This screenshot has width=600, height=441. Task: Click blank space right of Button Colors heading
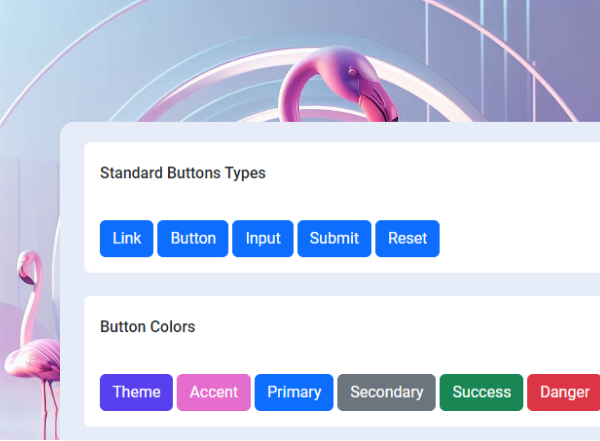400,327
